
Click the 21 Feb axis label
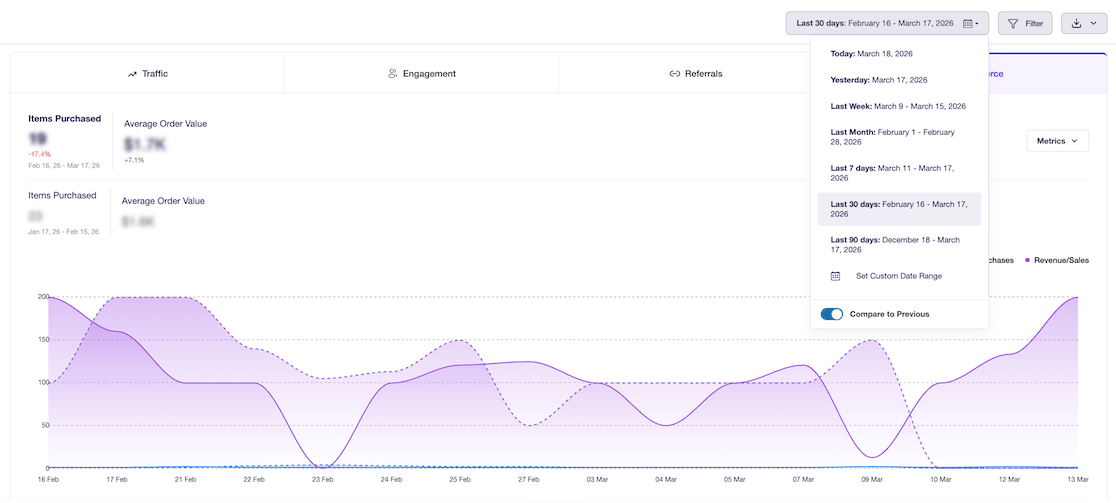coord(185,480)
